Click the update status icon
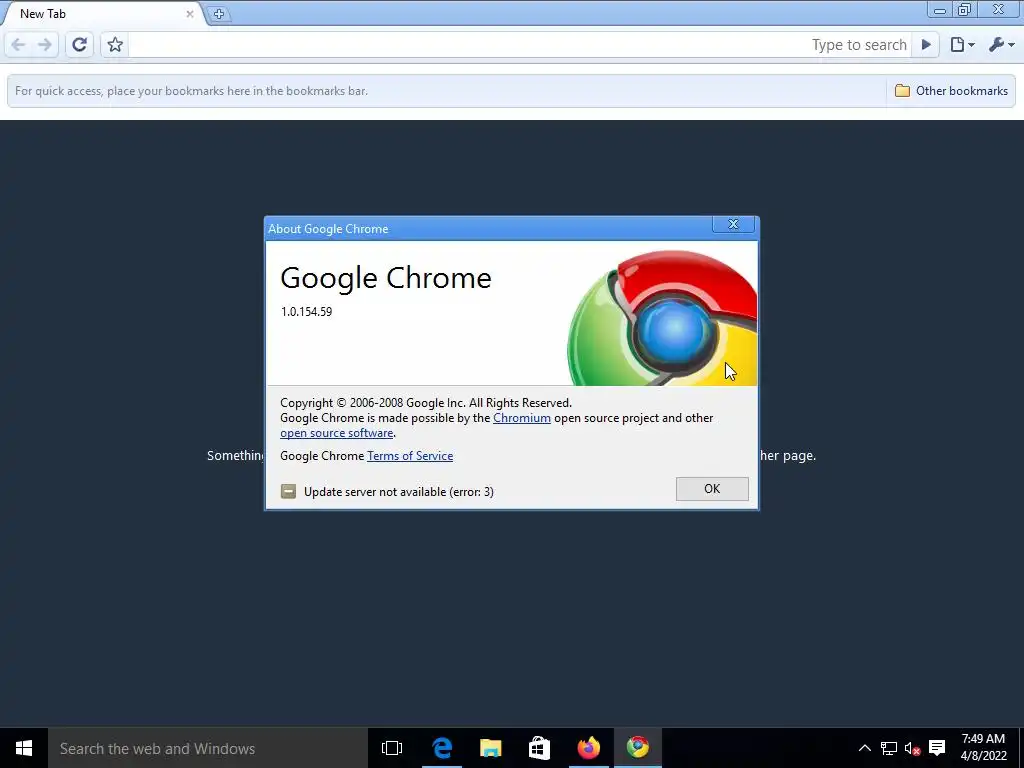Viewport: 1024px width, 768px height. pos(288,492)
